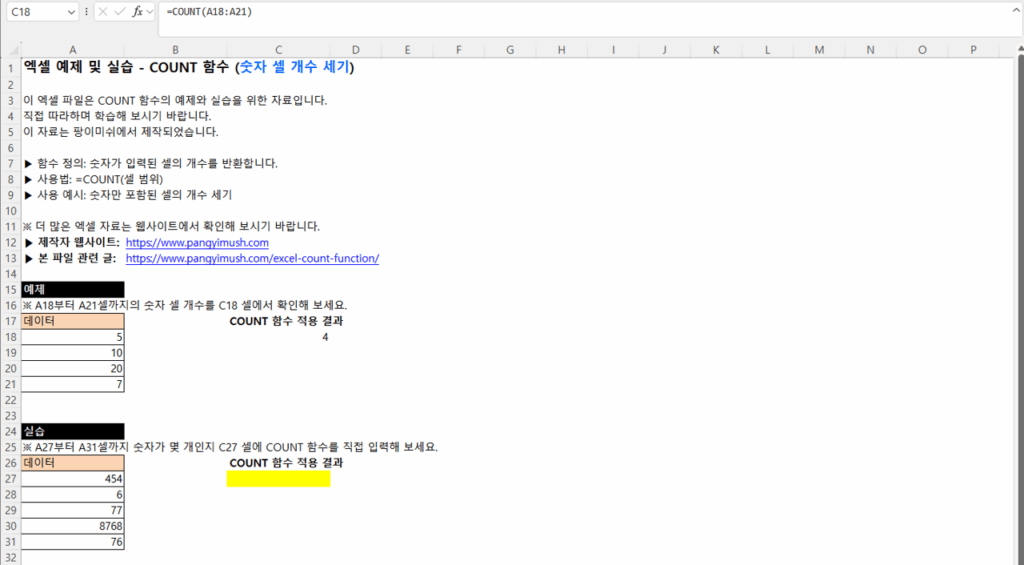Select the cell containing 10

coord(72,353)
